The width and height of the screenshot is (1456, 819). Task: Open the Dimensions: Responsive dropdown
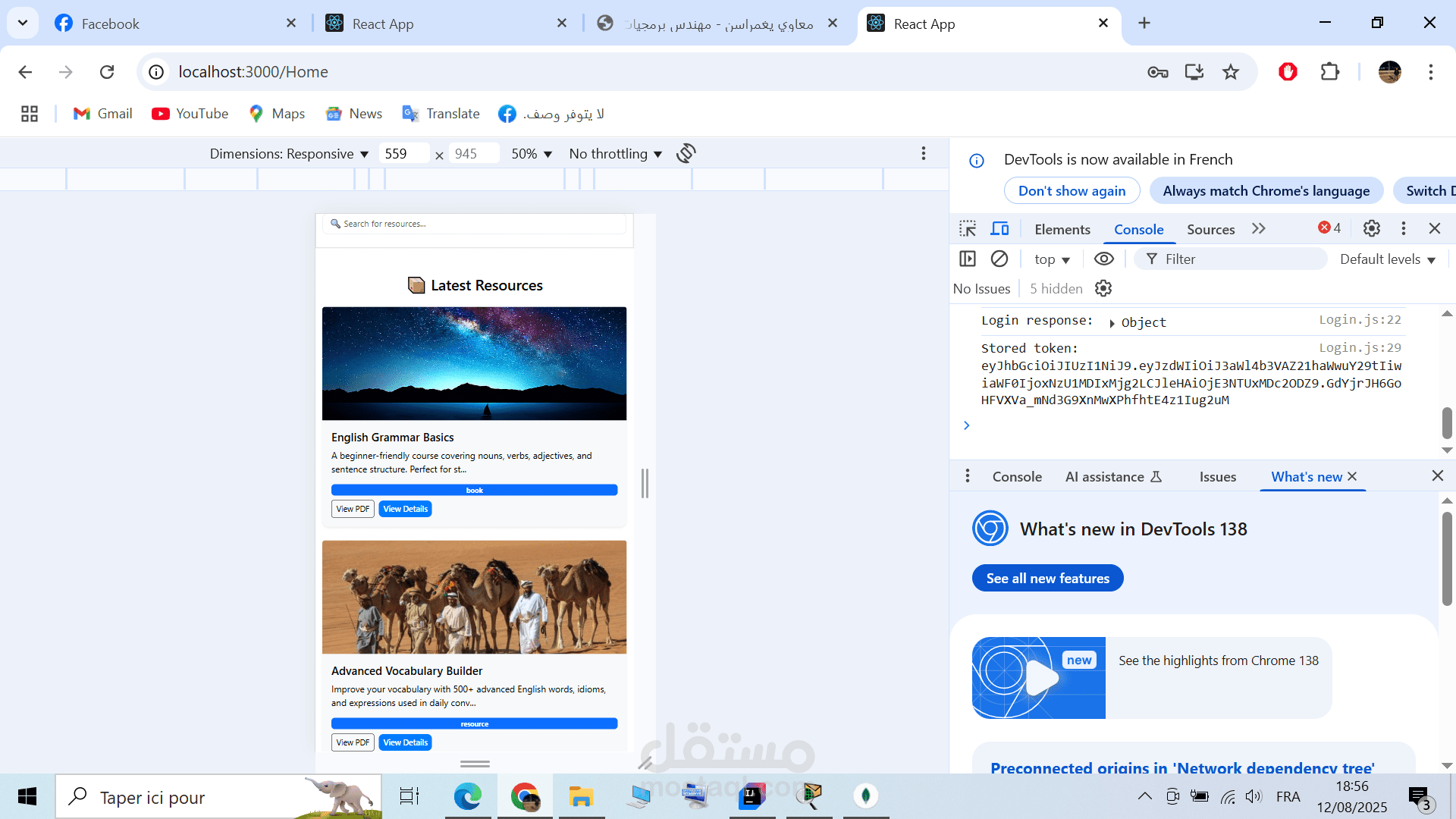289,154
